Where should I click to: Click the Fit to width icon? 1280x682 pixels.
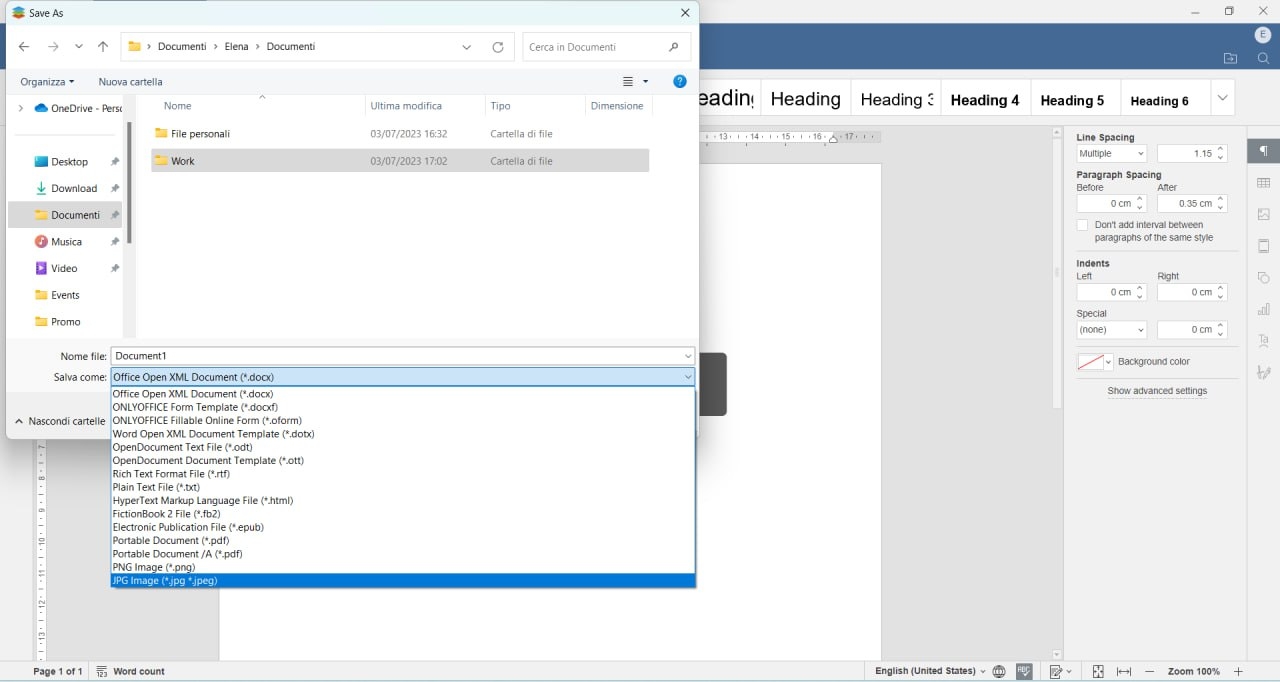click(1124, 671)
